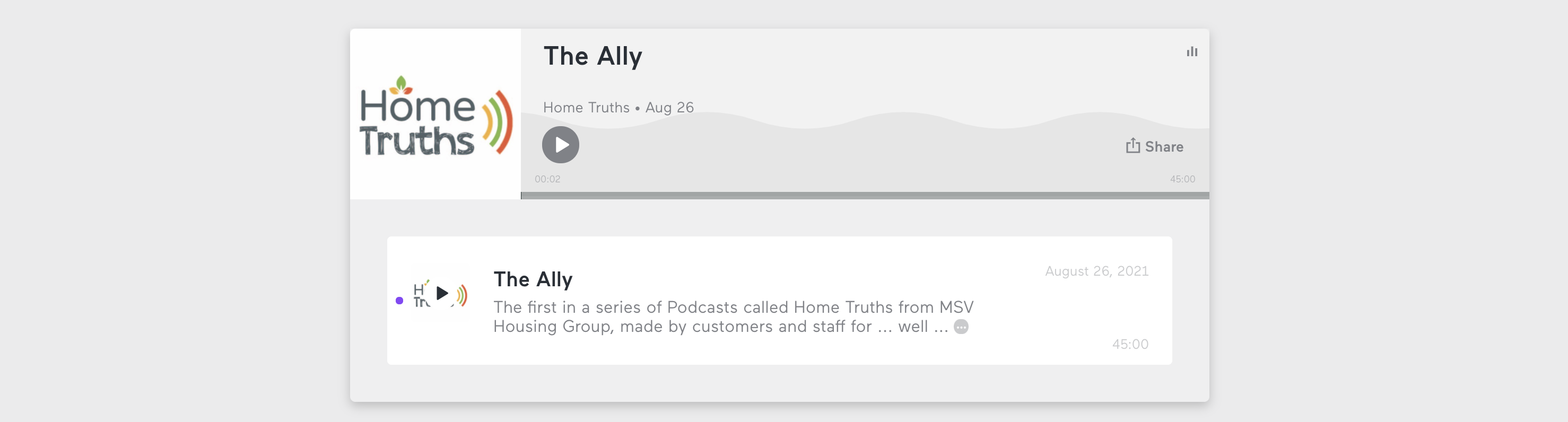Click the Aug 26 date beside show name
The height and width of the screenshot is (422, 1568).
[x=669, y=108]
